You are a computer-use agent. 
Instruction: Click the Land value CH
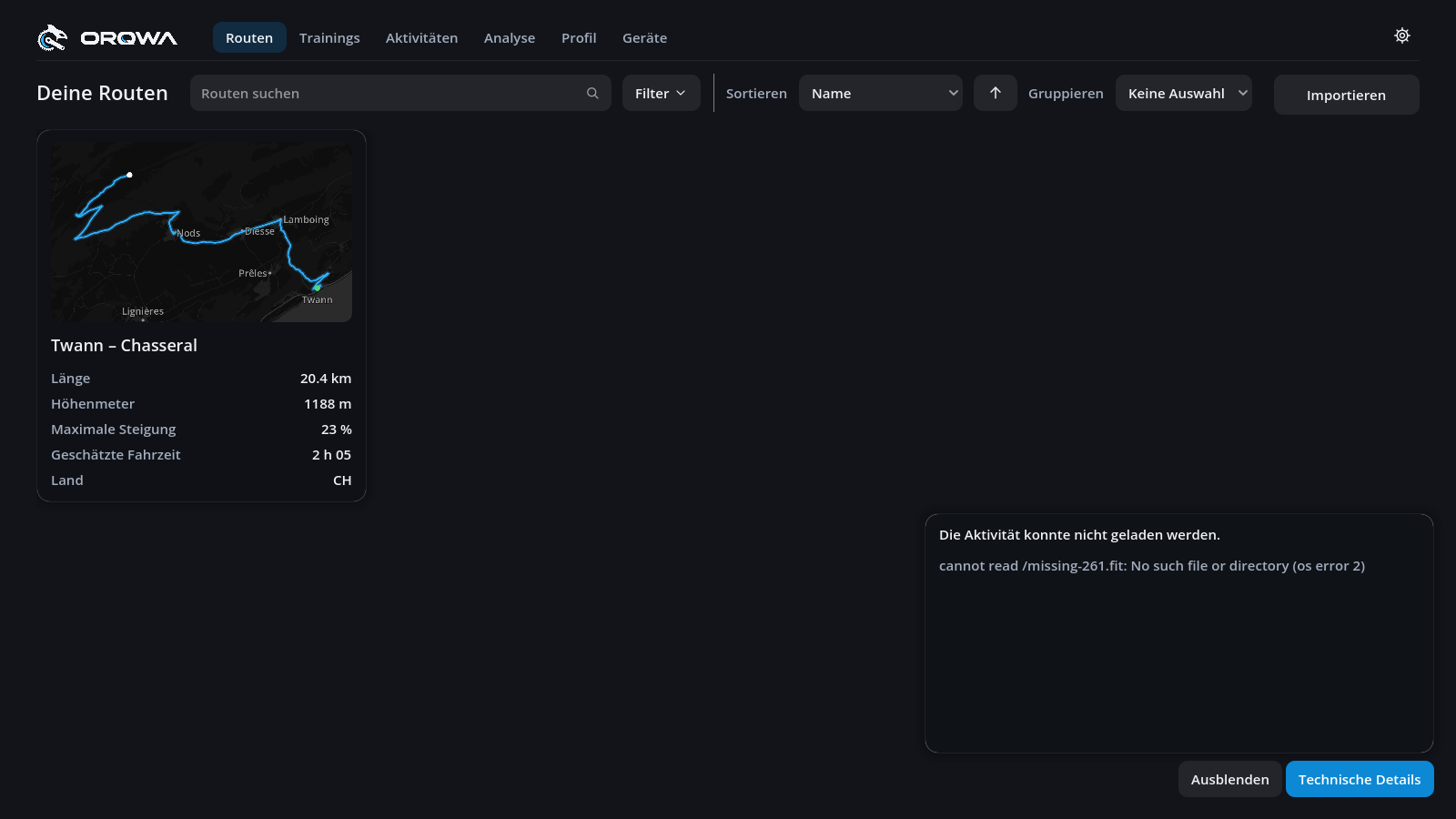point(342,480)
